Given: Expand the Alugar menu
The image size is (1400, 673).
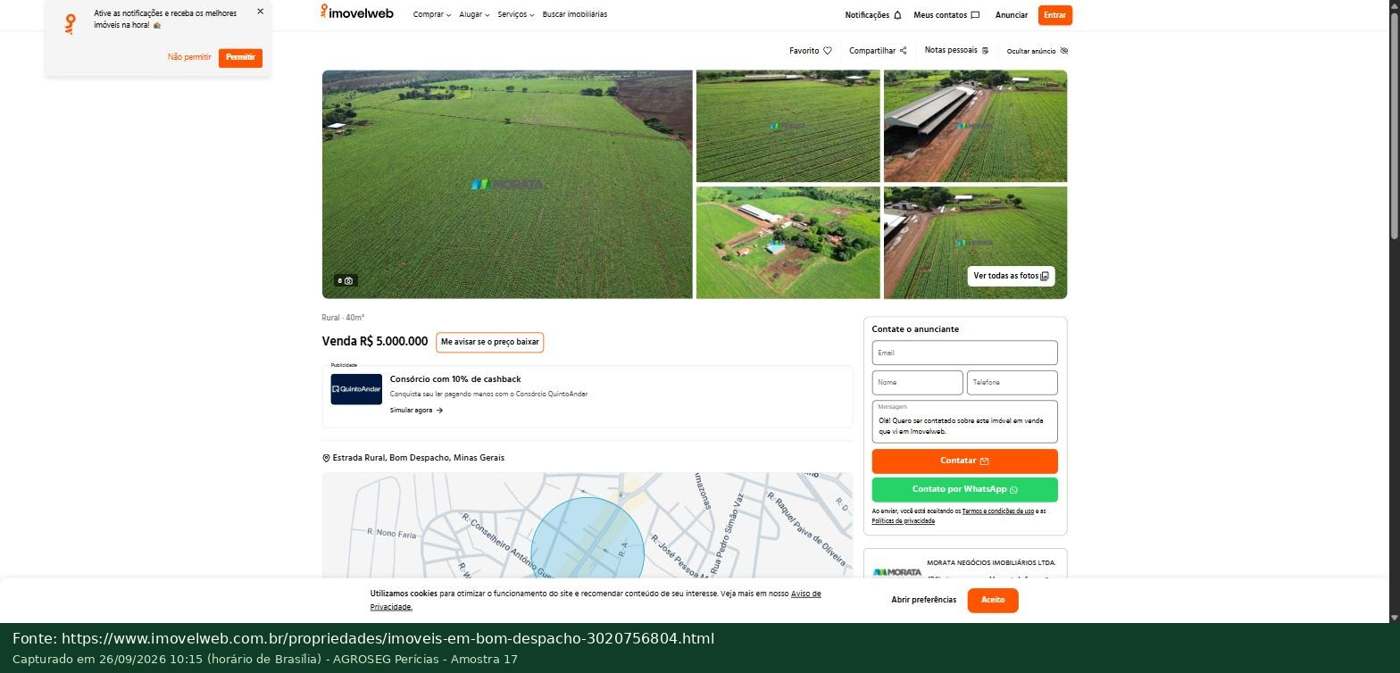Looking at the screenshot, I should (474, 15).
